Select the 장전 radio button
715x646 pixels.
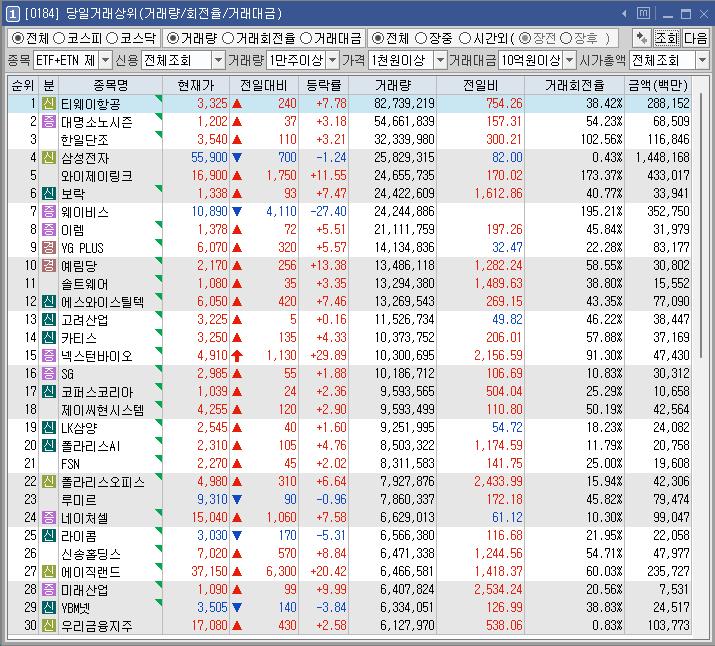pos(525,38)
